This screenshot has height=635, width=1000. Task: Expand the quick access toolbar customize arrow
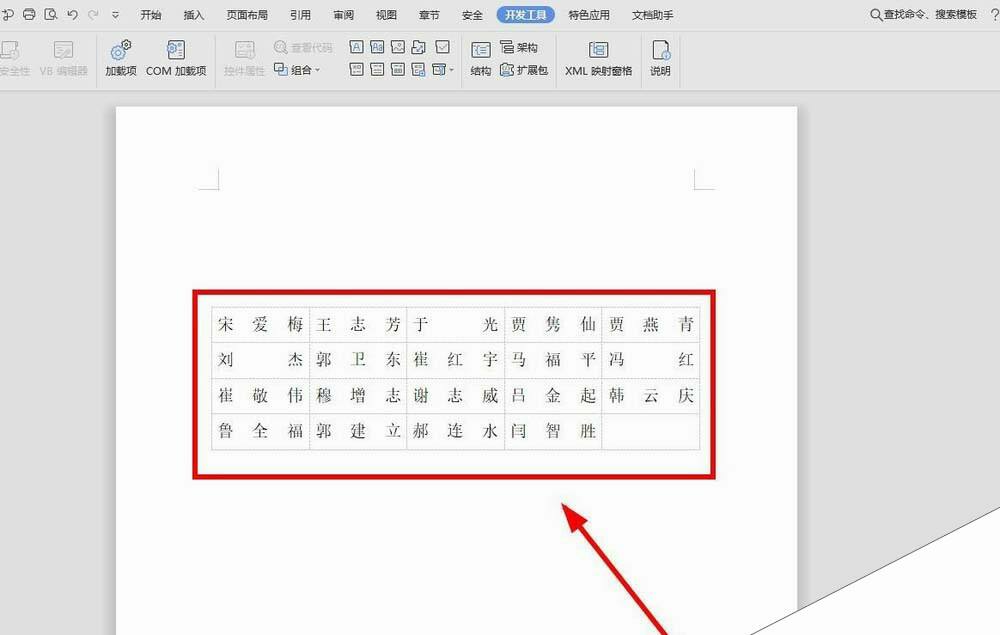click(115, 15)
